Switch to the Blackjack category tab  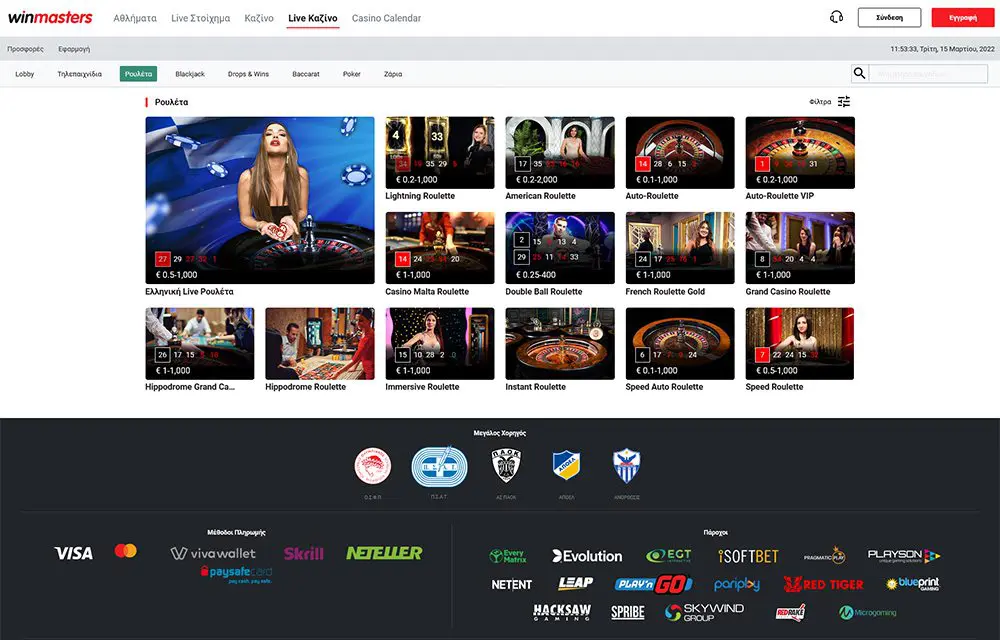click(x=190, y=74)
